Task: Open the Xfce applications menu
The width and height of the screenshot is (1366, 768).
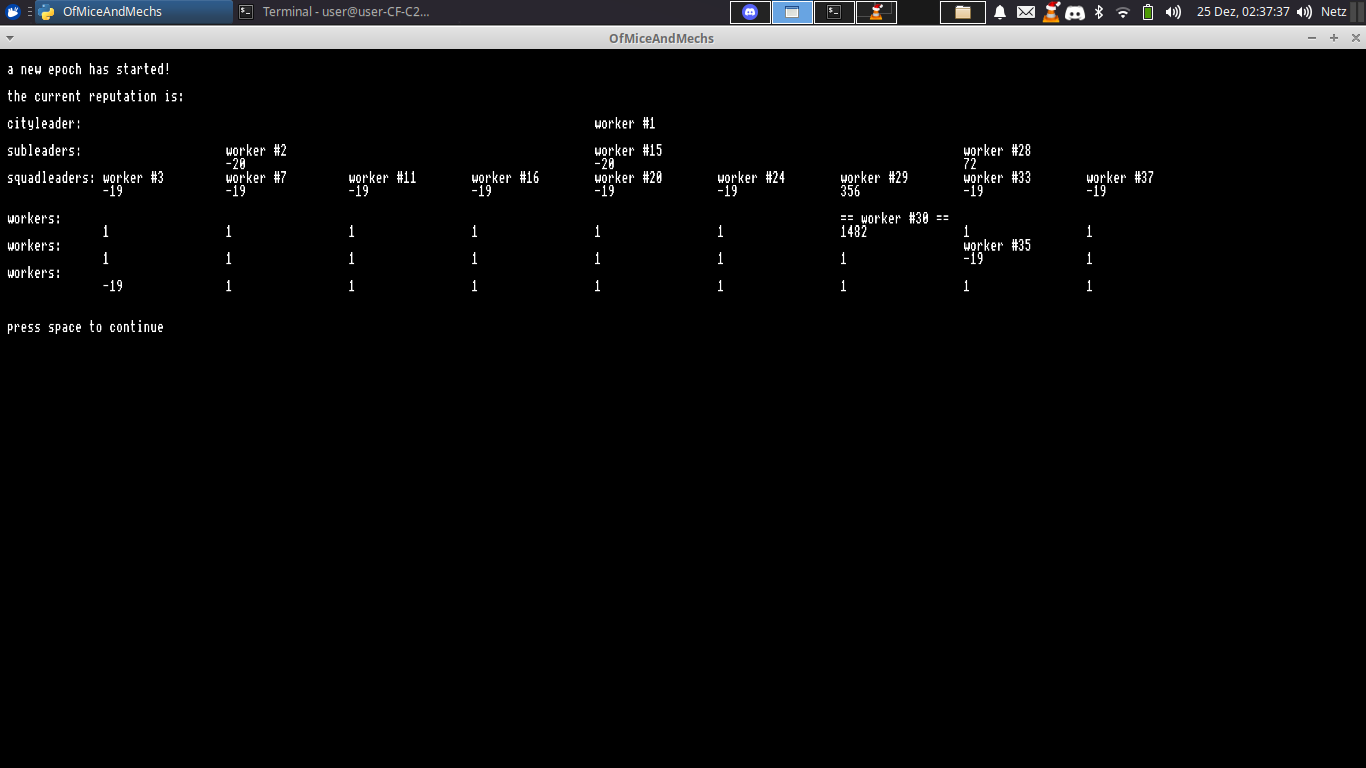Action: click(13, 12)
